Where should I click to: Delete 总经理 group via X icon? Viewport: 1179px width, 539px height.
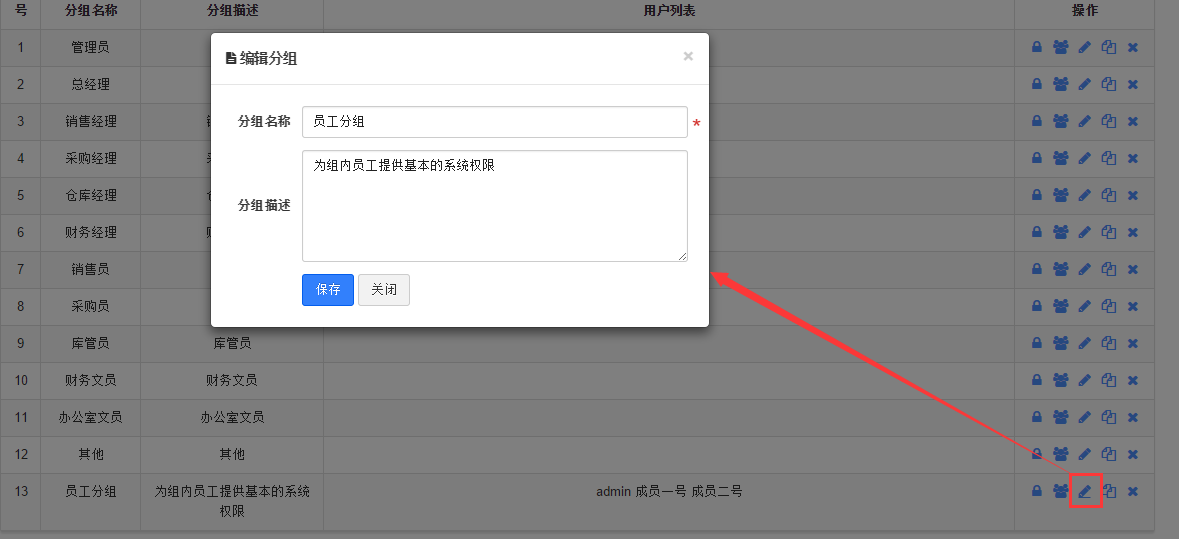(x=1132, y=84)
